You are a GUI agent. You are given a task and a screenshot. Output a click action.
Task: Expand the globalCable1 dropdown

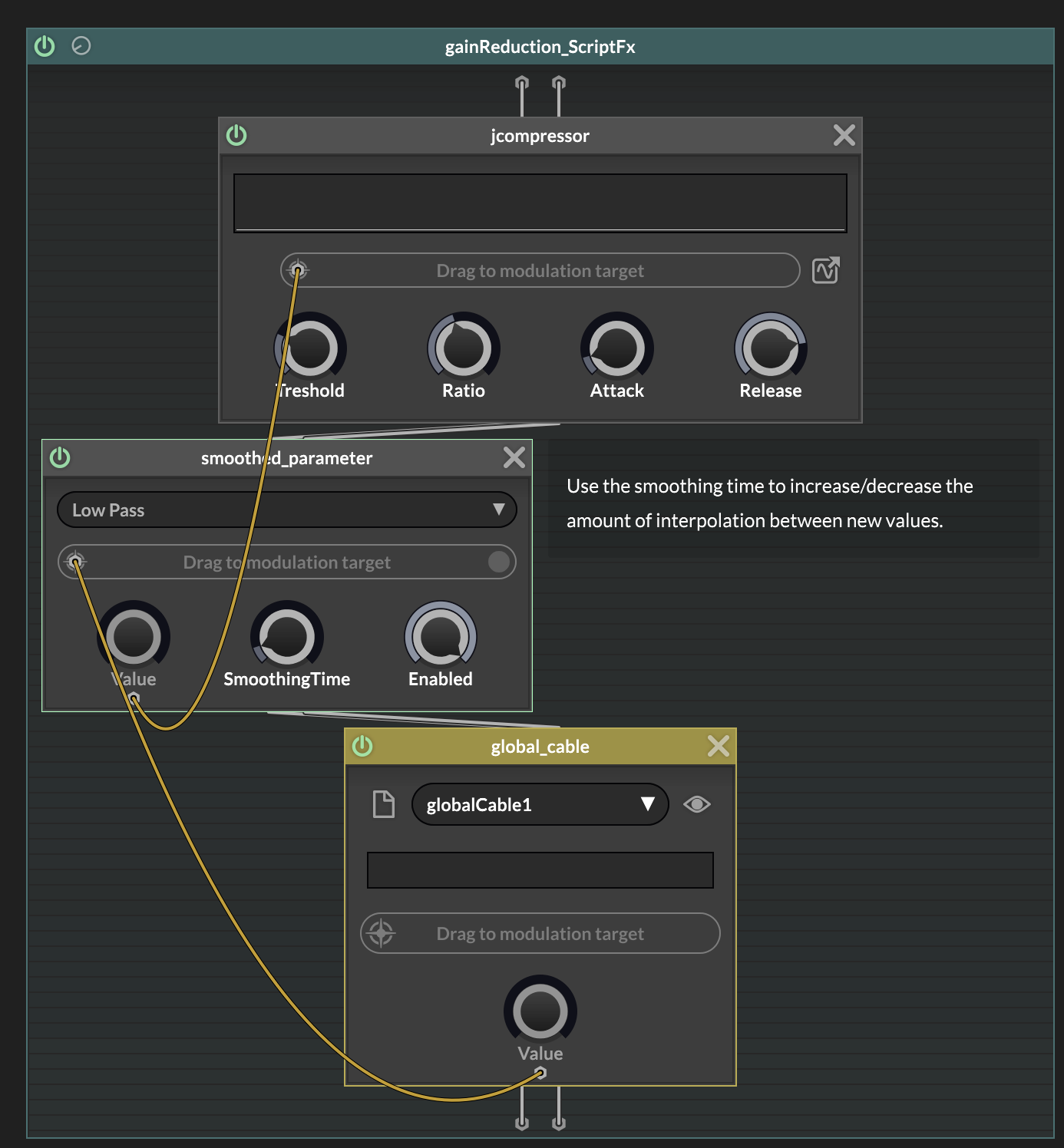coord(540,804)
